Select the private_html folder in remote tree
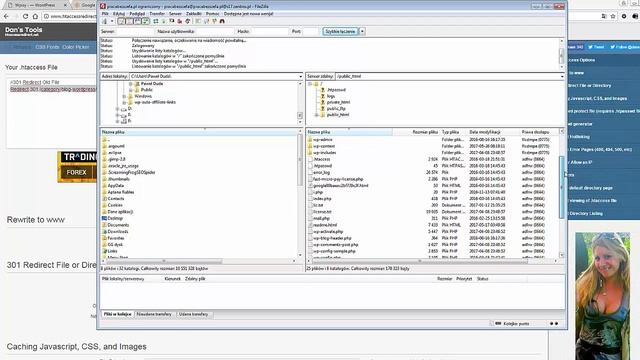640x360 pixels. [338, 102]
